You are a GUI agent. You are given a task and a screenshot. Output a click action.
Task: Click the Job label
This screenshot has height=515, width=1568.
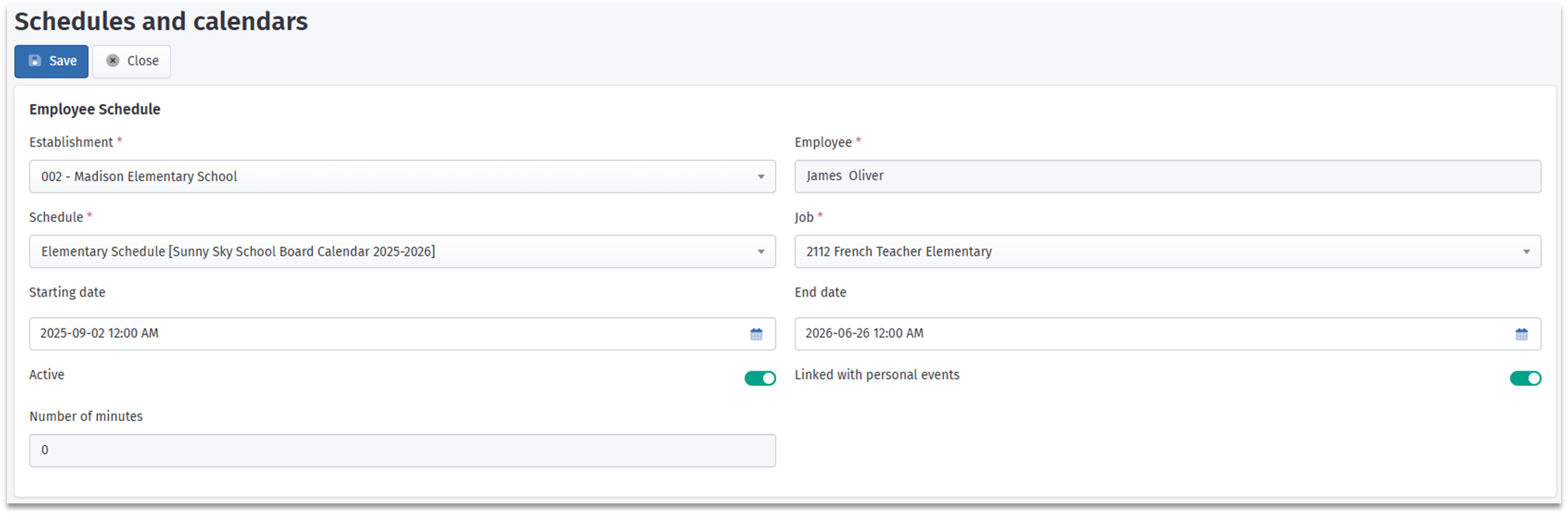point(804,217)
